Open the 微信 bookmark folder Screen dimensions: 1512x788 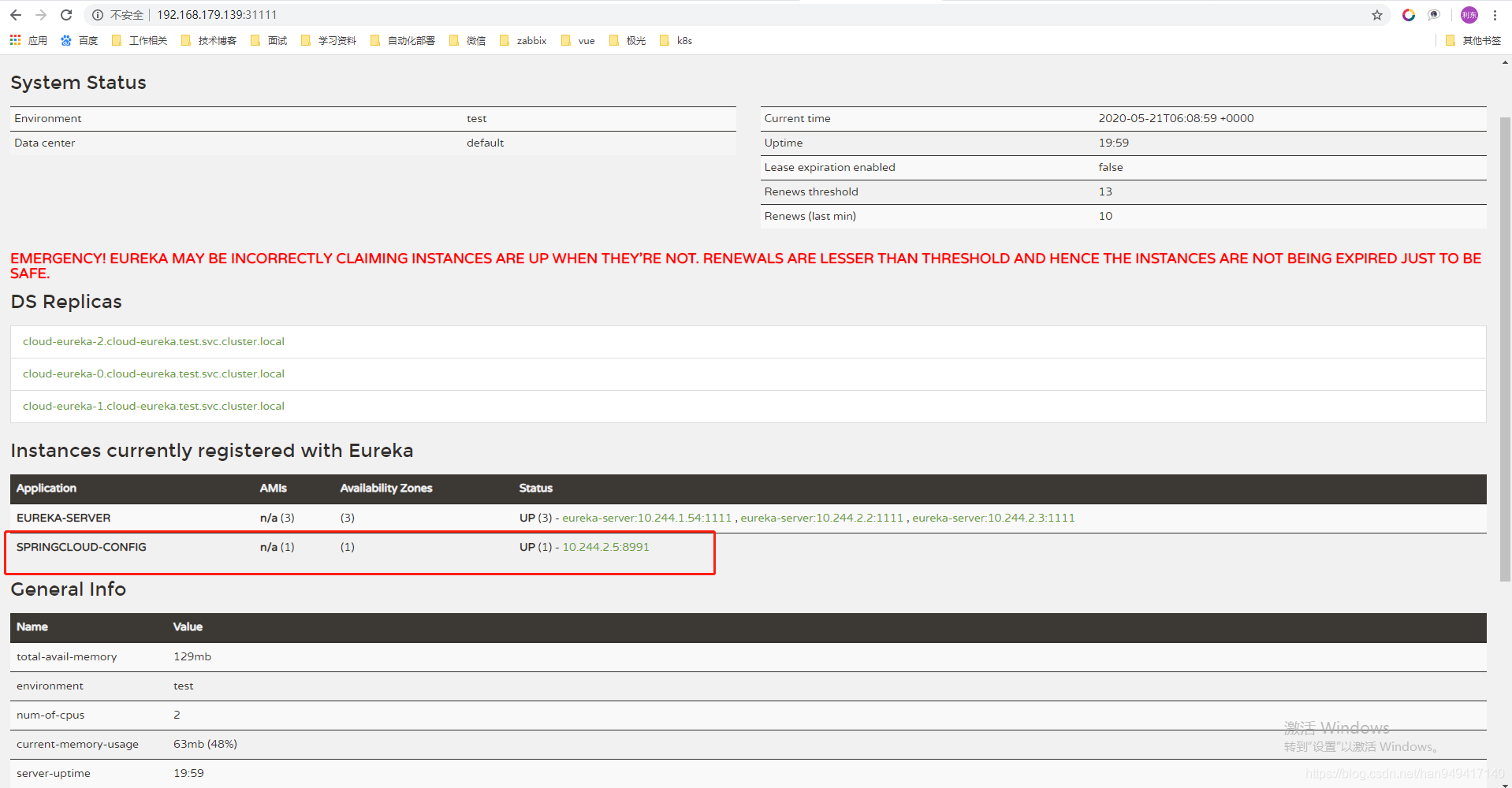tap(467, 40)
